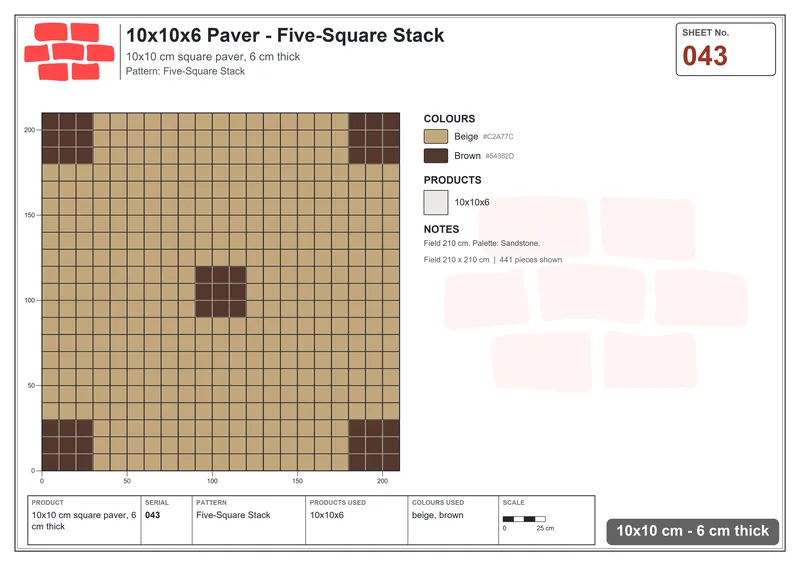Click the horizontal axis label 50
This screenshot has width=800, height=566.
pos(127,481)
